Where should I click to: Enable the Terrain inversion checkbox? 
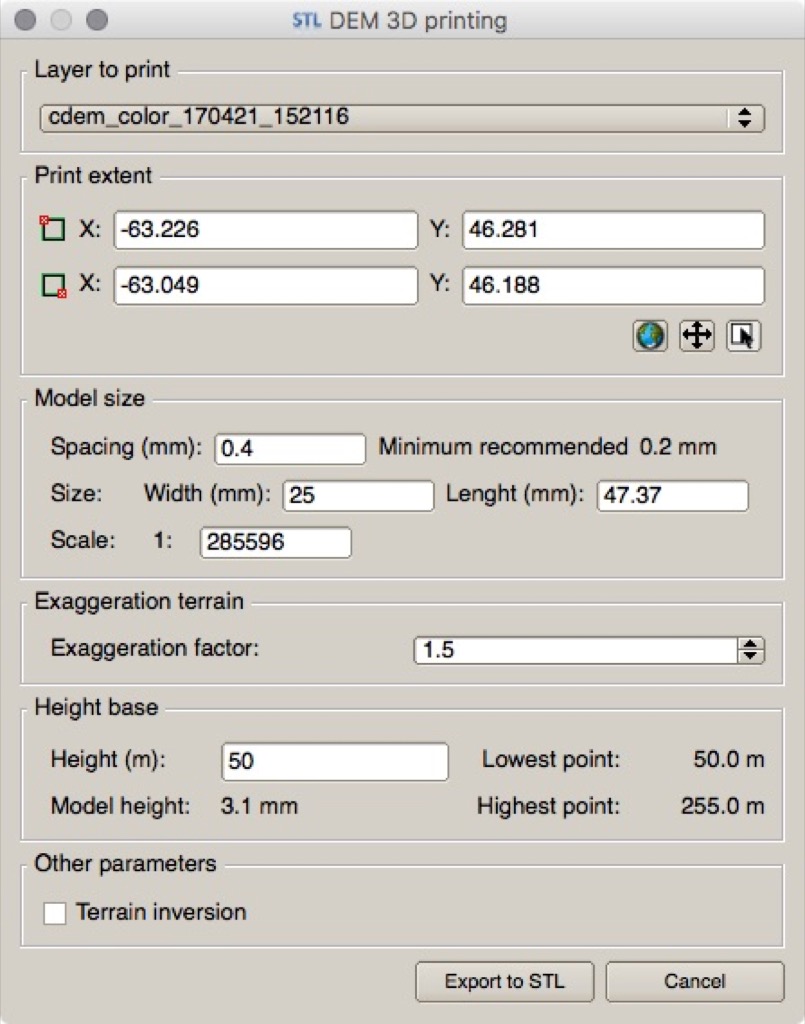click(x=54, y=912)
